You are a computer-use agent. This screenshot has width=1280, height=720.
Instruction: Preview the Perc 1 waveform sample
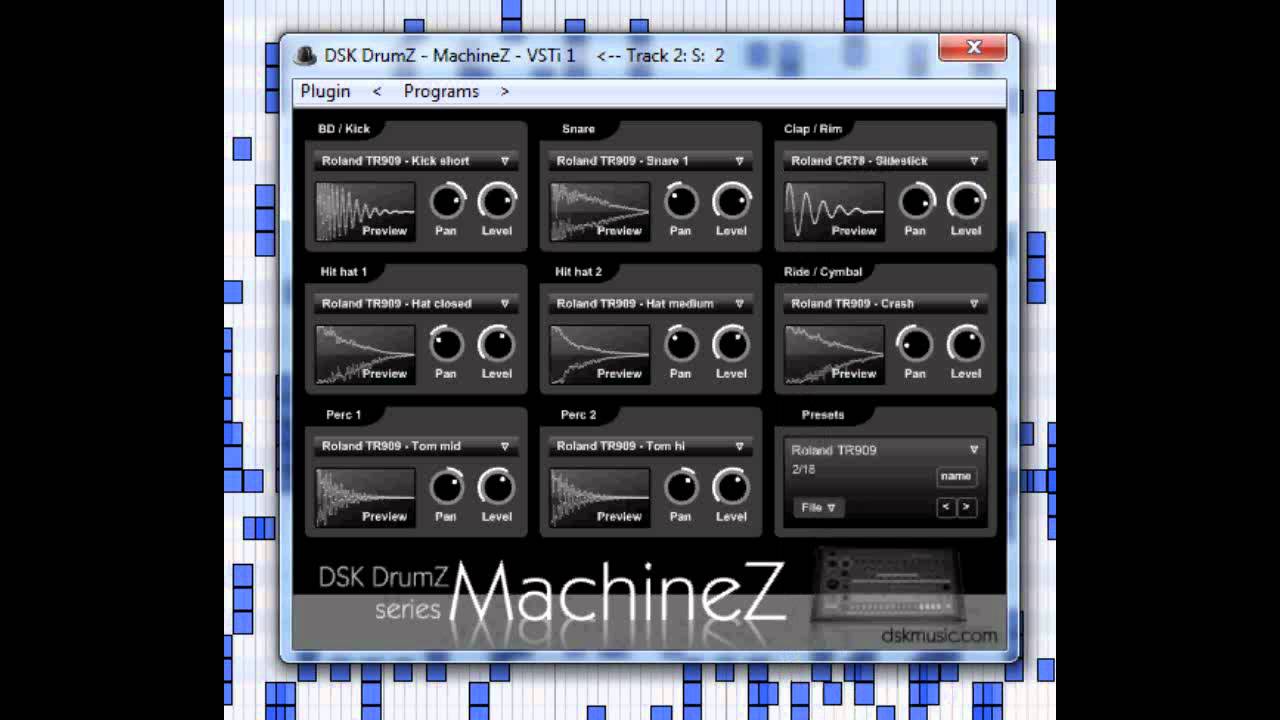tap(365, 498)
